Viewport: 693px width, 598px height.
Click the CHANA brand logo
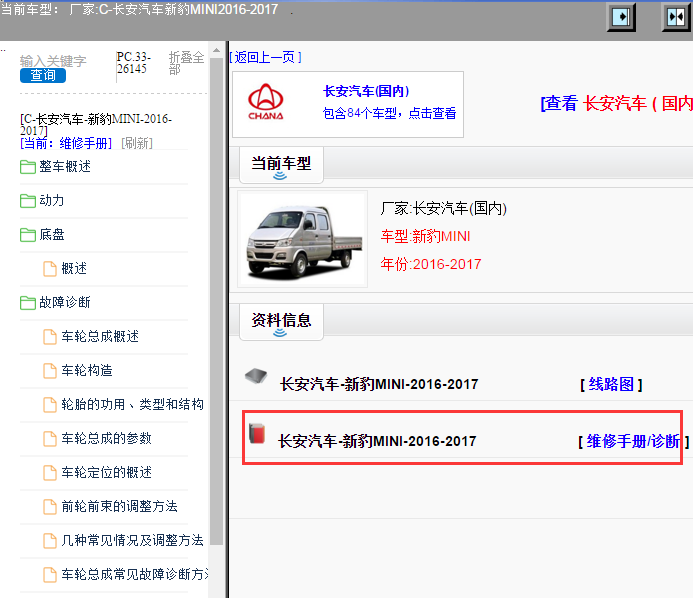pos(266,102)
